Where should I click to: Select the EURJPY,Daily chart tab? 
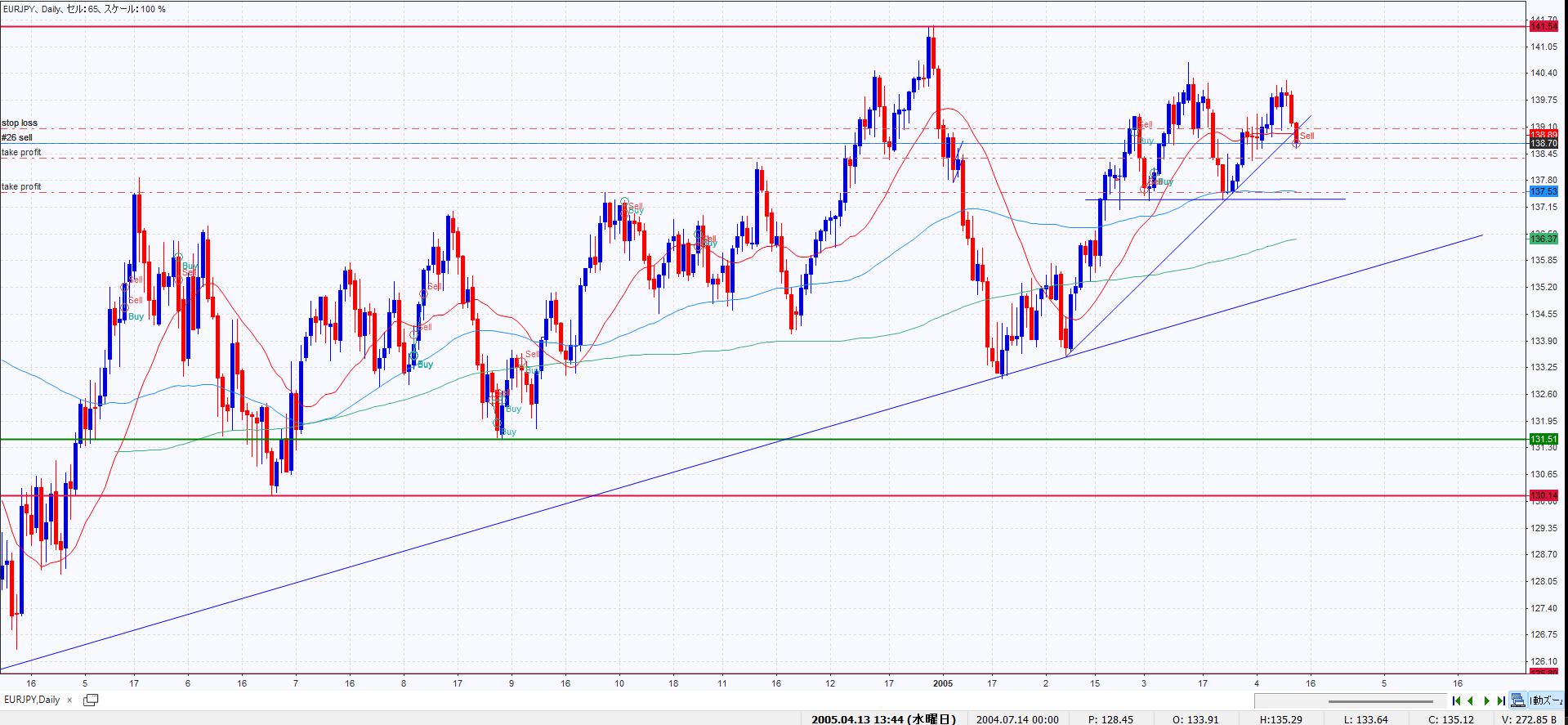pyautogui.click(x=32, y=700)
